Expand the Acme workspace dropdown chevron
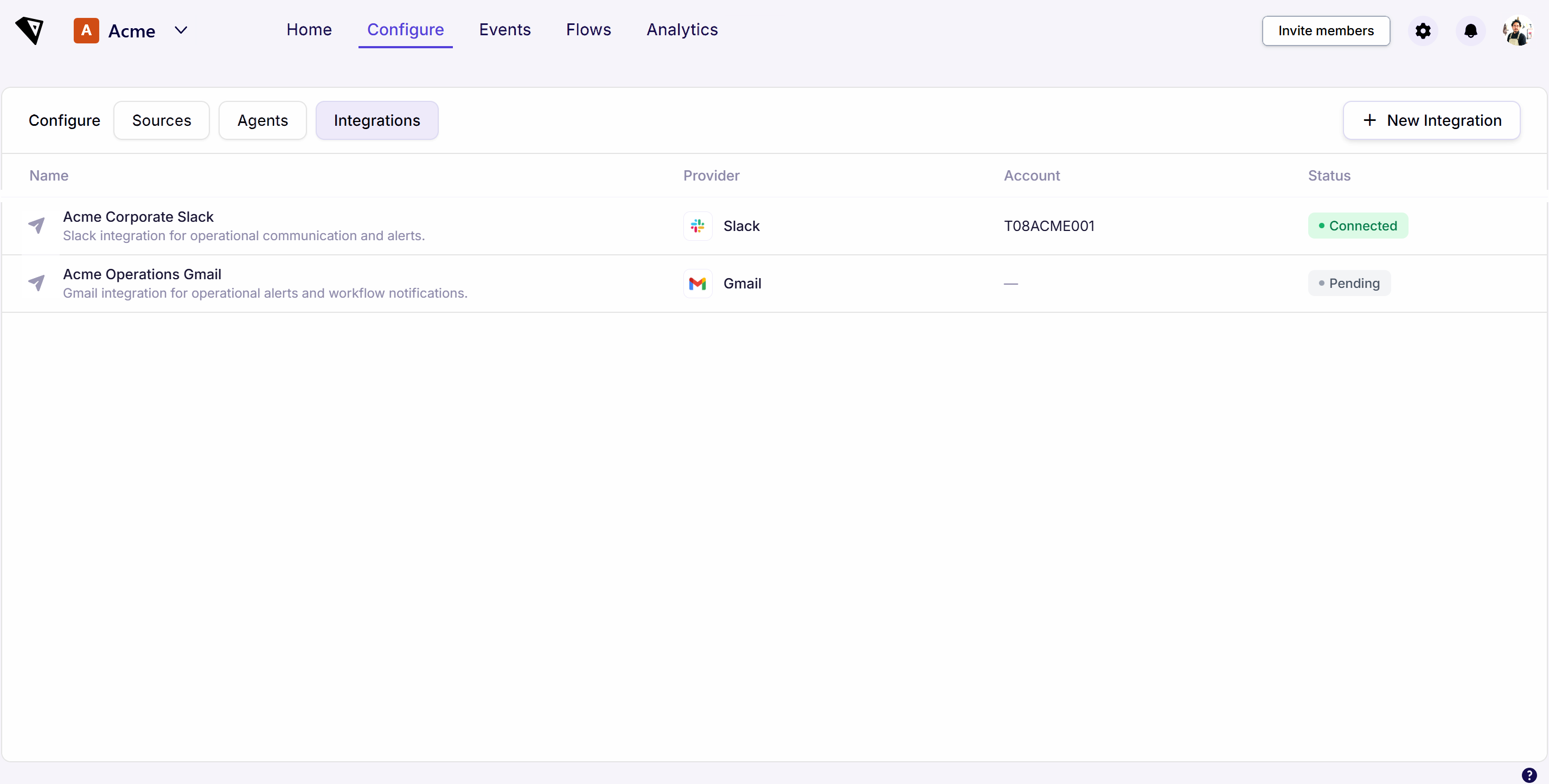This screenshot has height=784, width=1549. (181, 30)
